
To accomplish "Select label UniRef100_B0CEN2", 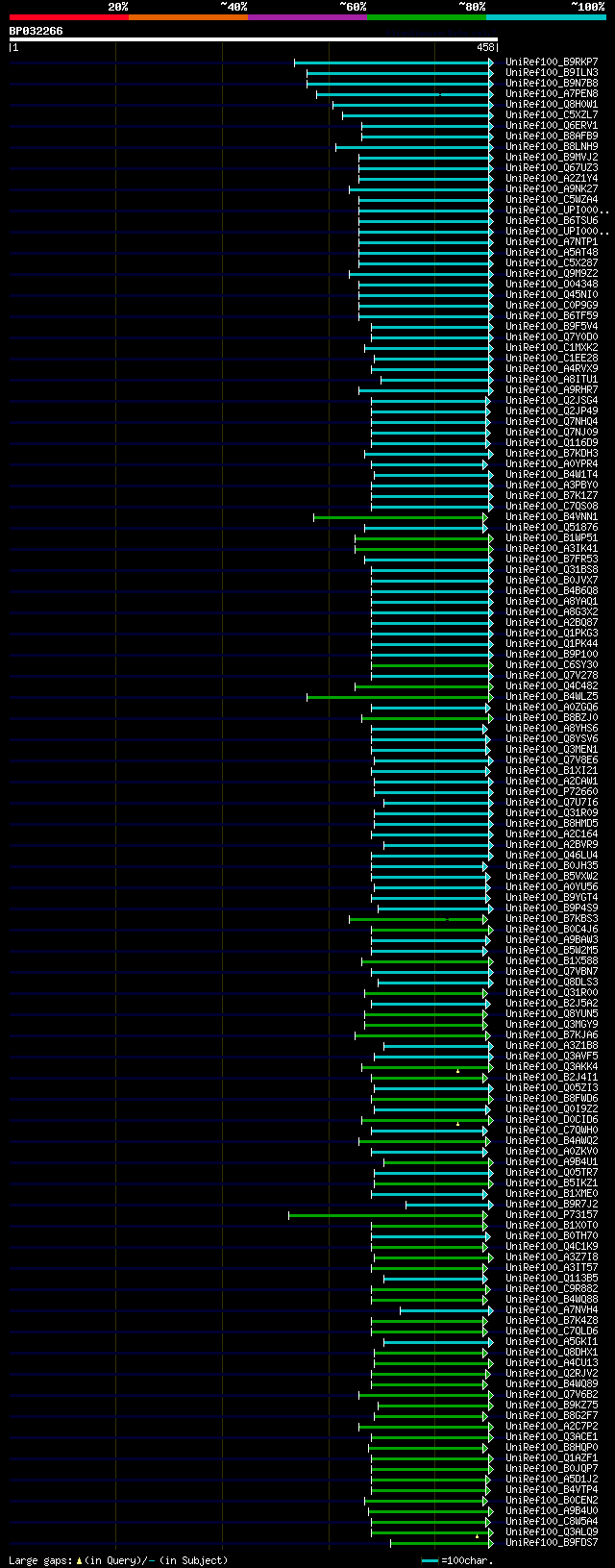I will click(x=552, y=1500).
